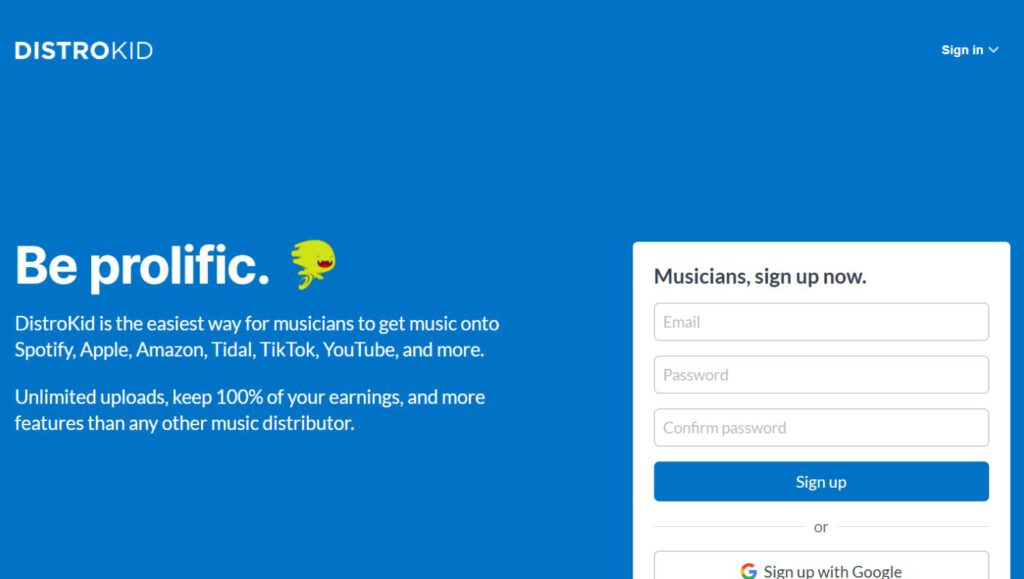Click the 'Sign in' text label
1024x579 pixels.
click(962, 50)
